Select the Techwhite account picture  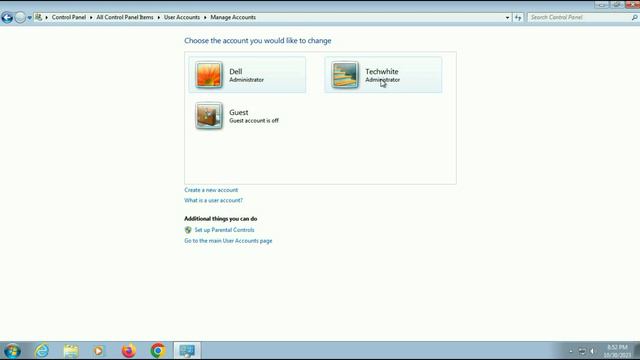345,75
